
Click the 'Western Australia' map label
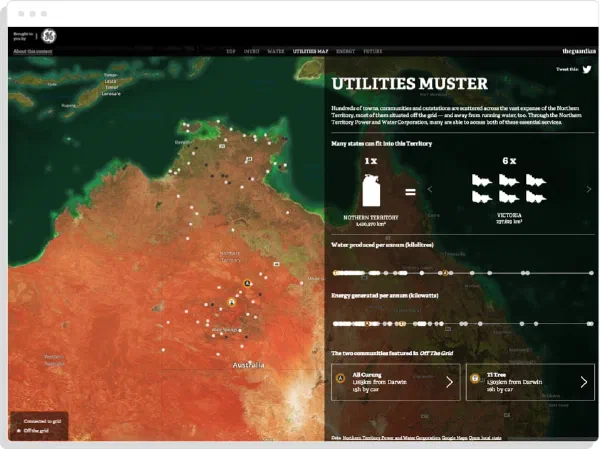(54, 360)
